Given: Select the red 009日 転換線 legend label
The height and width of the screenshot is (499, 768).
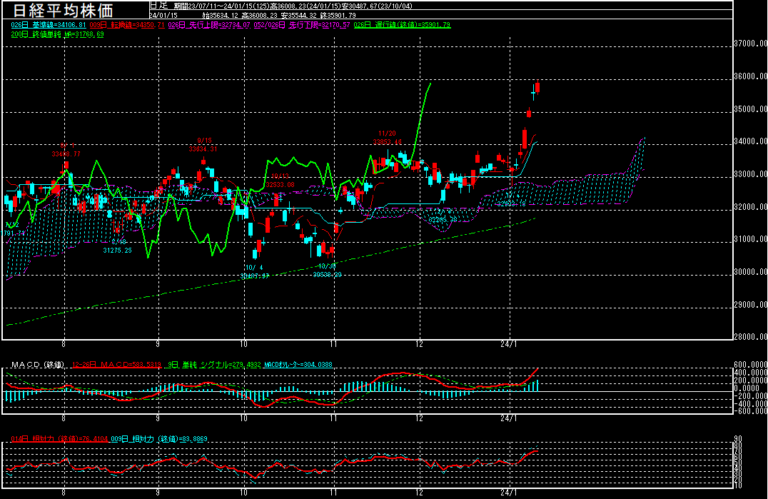Looking at the screenshot, I should pos(127,25).
